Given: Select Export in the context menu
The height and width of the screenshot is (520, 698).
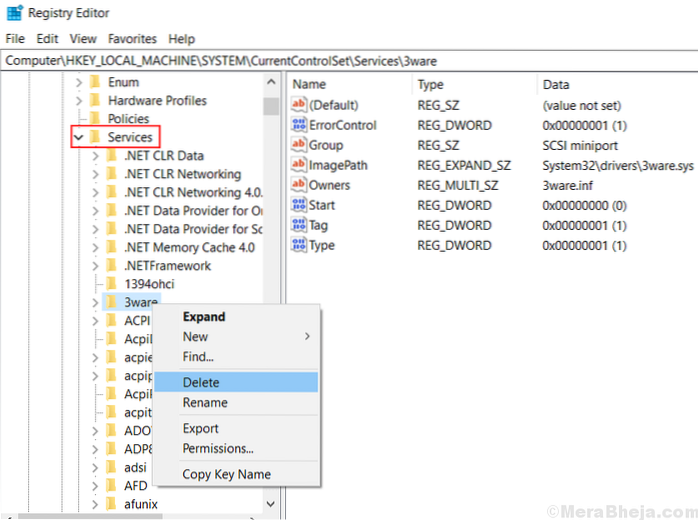Looking at the screenshot, I should pyautogui.click(x=200, y=429).
